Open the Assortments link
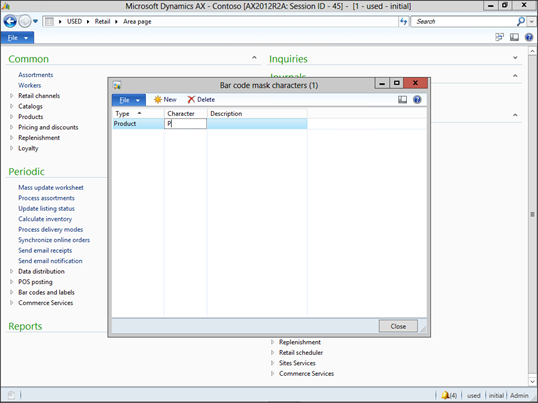This screenshot has height=403, width=538. (x=36, y=75)
